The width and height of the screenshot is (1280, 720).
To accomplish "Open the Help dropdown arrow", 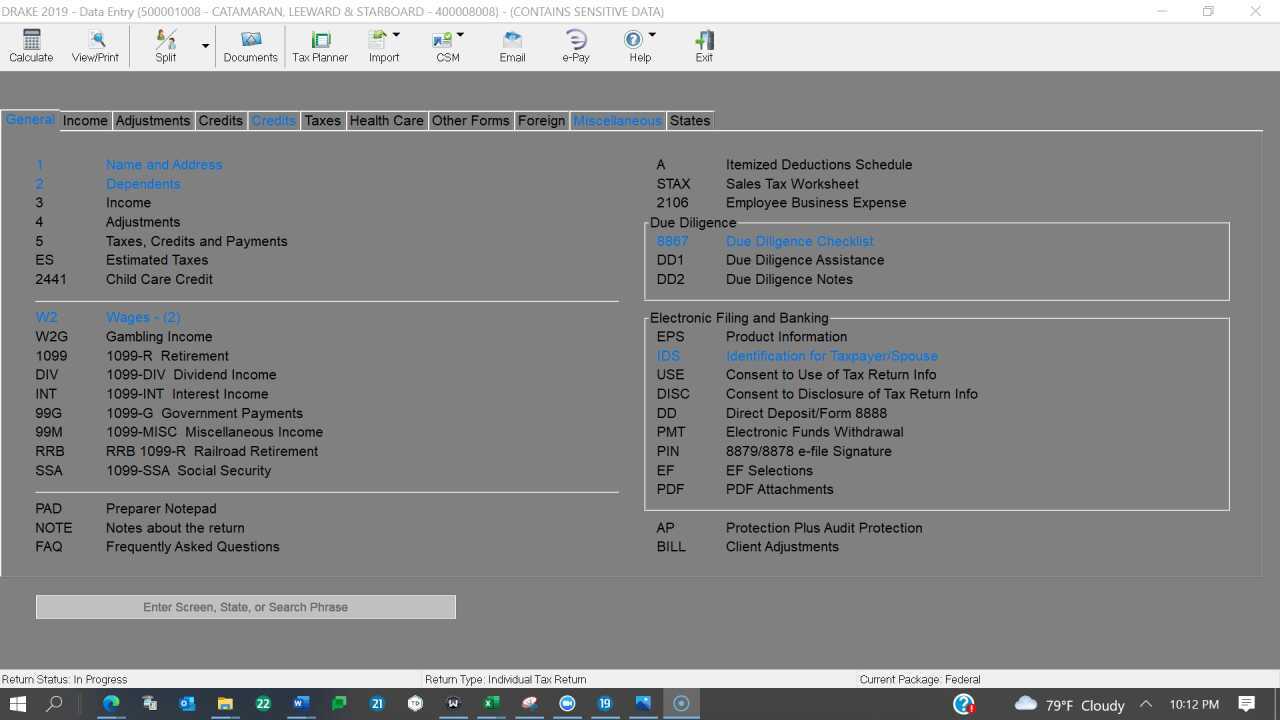I will 652,35.
